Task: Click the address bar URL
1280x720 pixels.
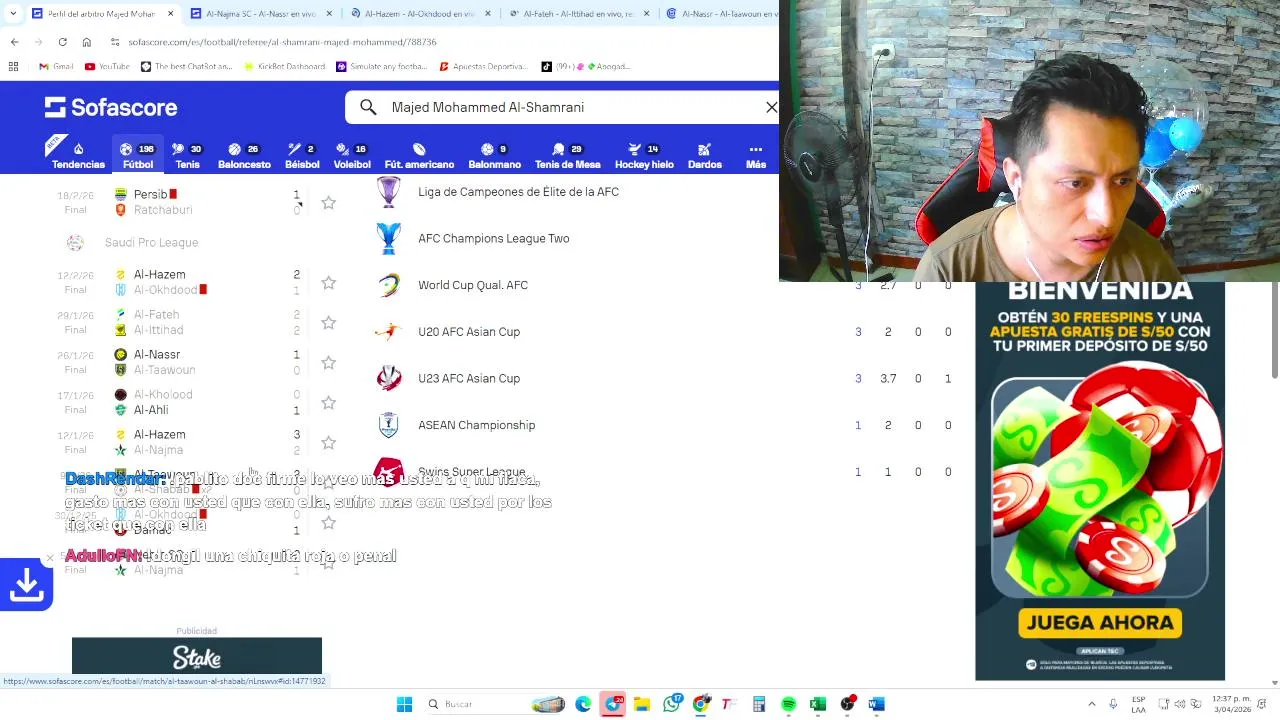Action: [283, 42]
